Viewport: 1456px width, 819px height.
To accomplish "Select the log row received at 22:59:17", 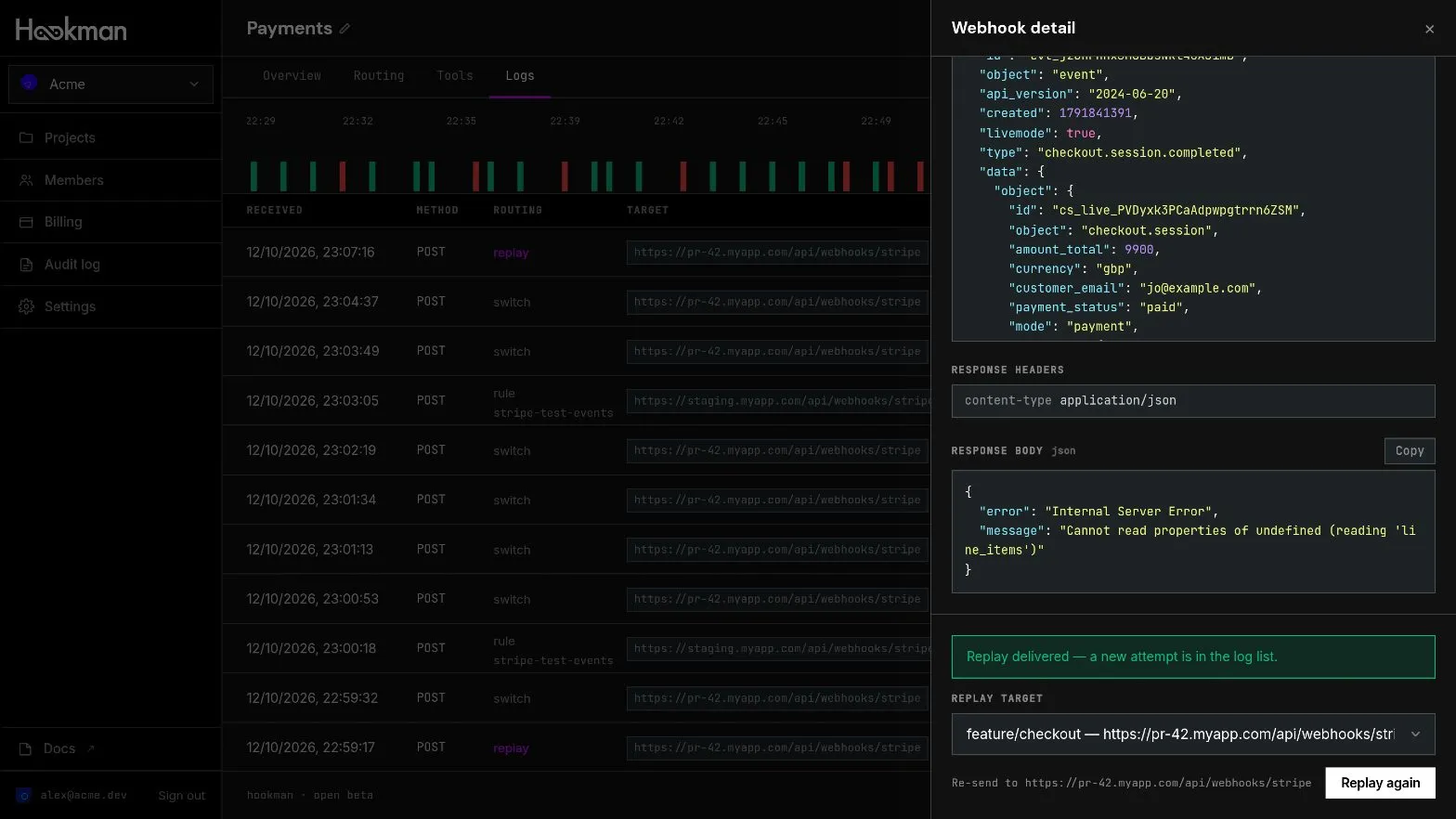I will (x=577, y=747).
